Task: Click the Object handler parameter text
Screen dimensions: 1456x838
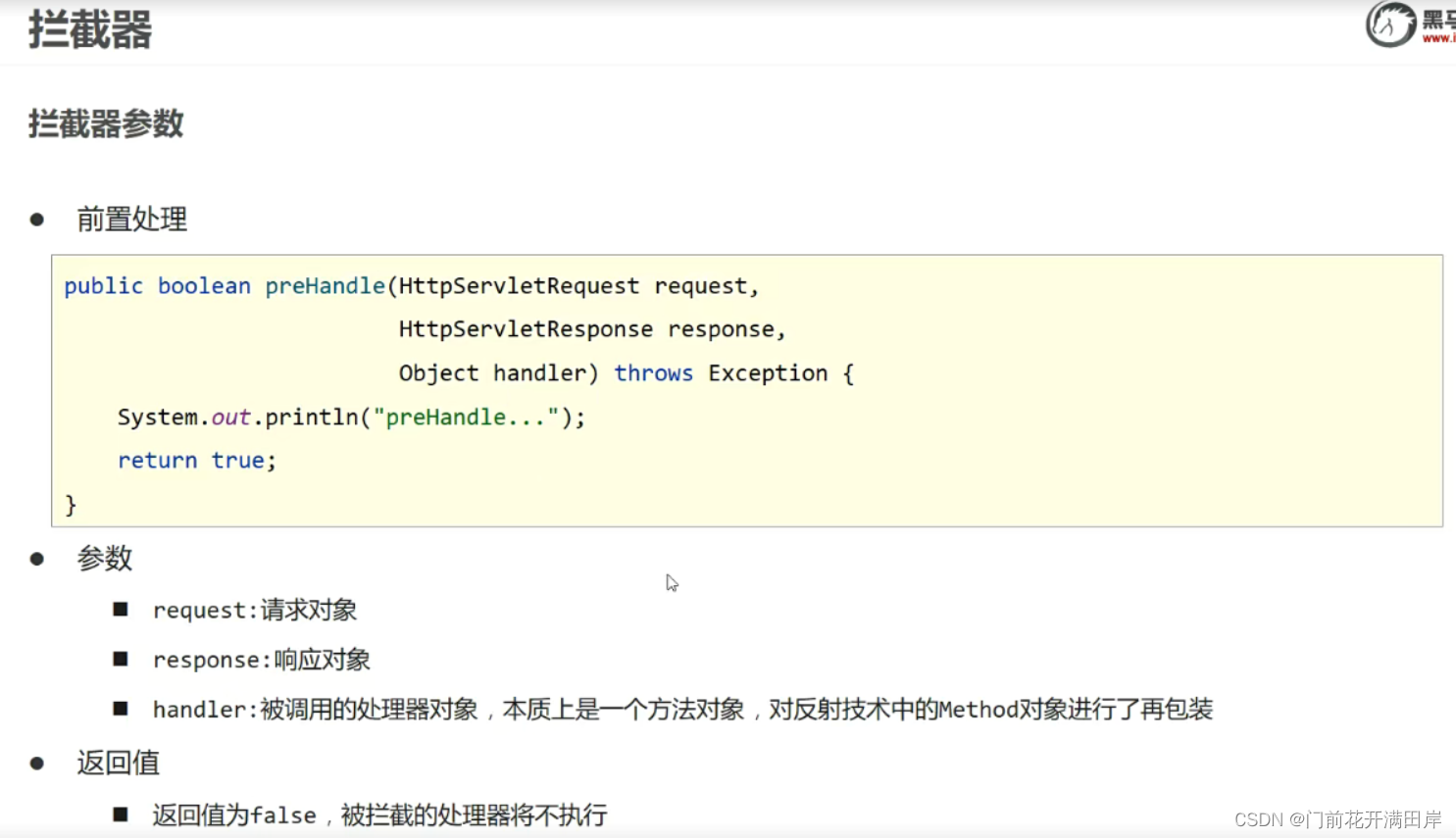Action: click(x=498, y=373)
